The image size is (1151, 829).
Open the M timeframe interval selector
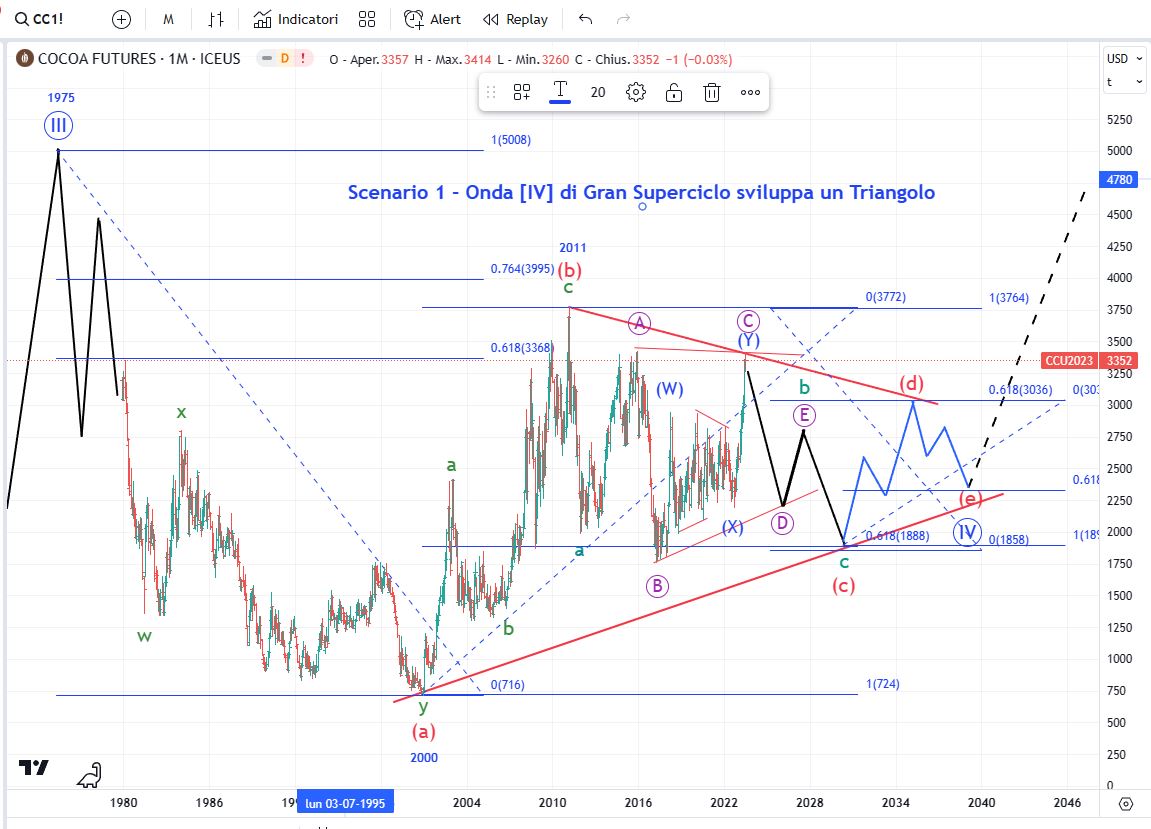point(168,19)
